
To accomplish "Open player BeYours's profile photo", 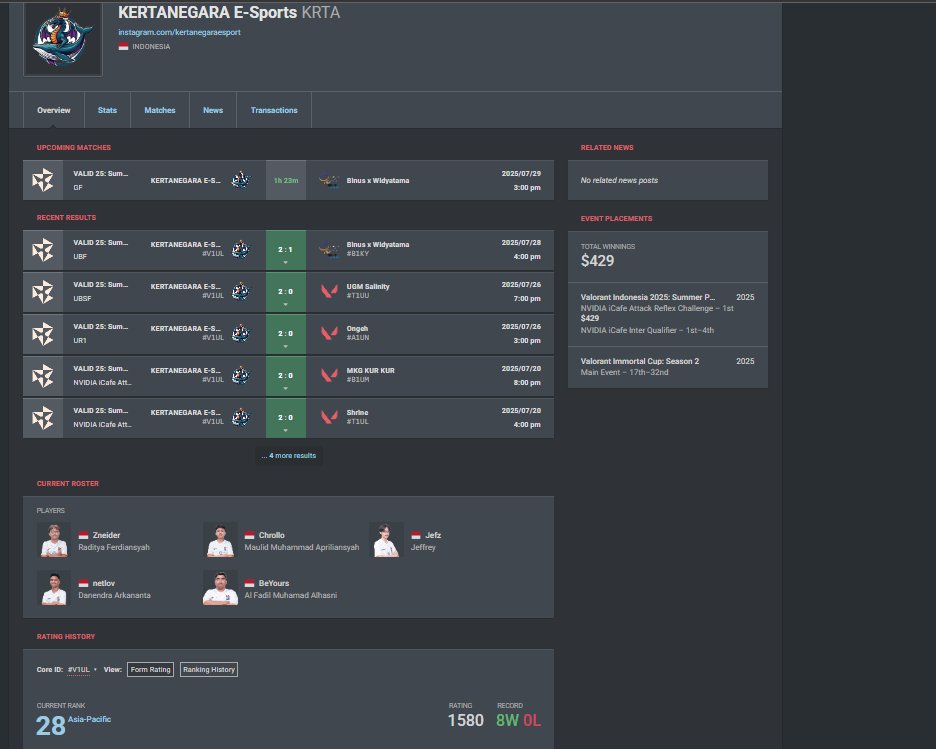I will click(x=220, y=588).
